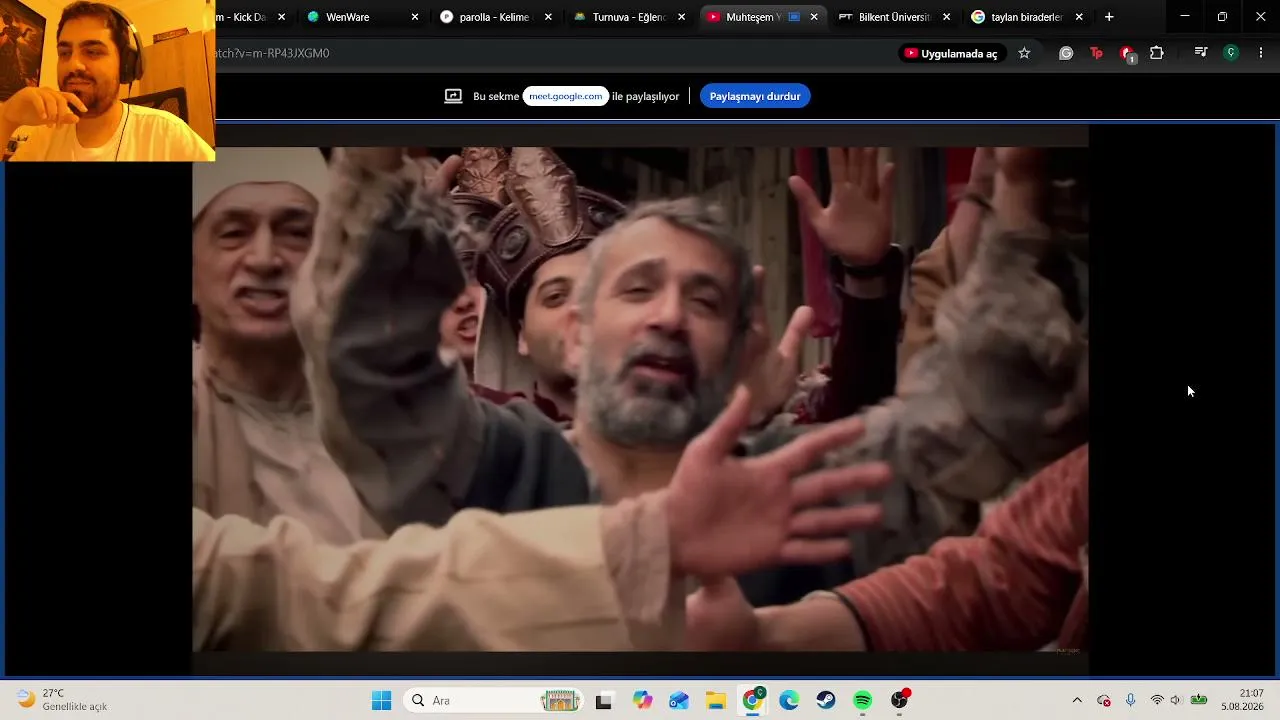1280x720 pixels.
Task: Open a new browser tab
Action: point(1109,17)
